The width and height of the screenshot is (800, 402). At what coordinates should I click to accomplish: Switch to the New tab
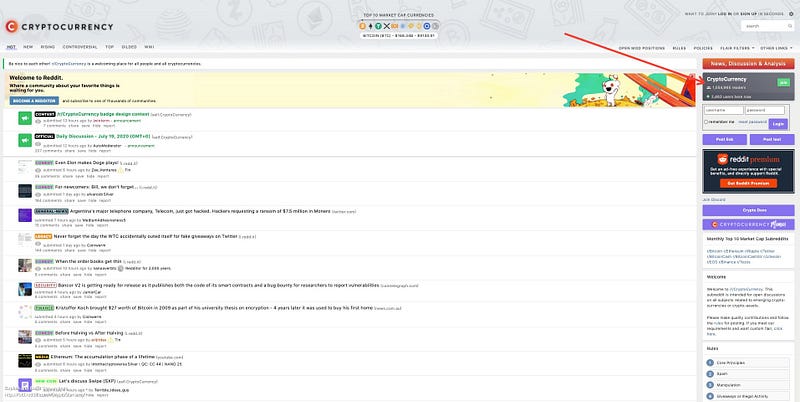coord(28,47)
